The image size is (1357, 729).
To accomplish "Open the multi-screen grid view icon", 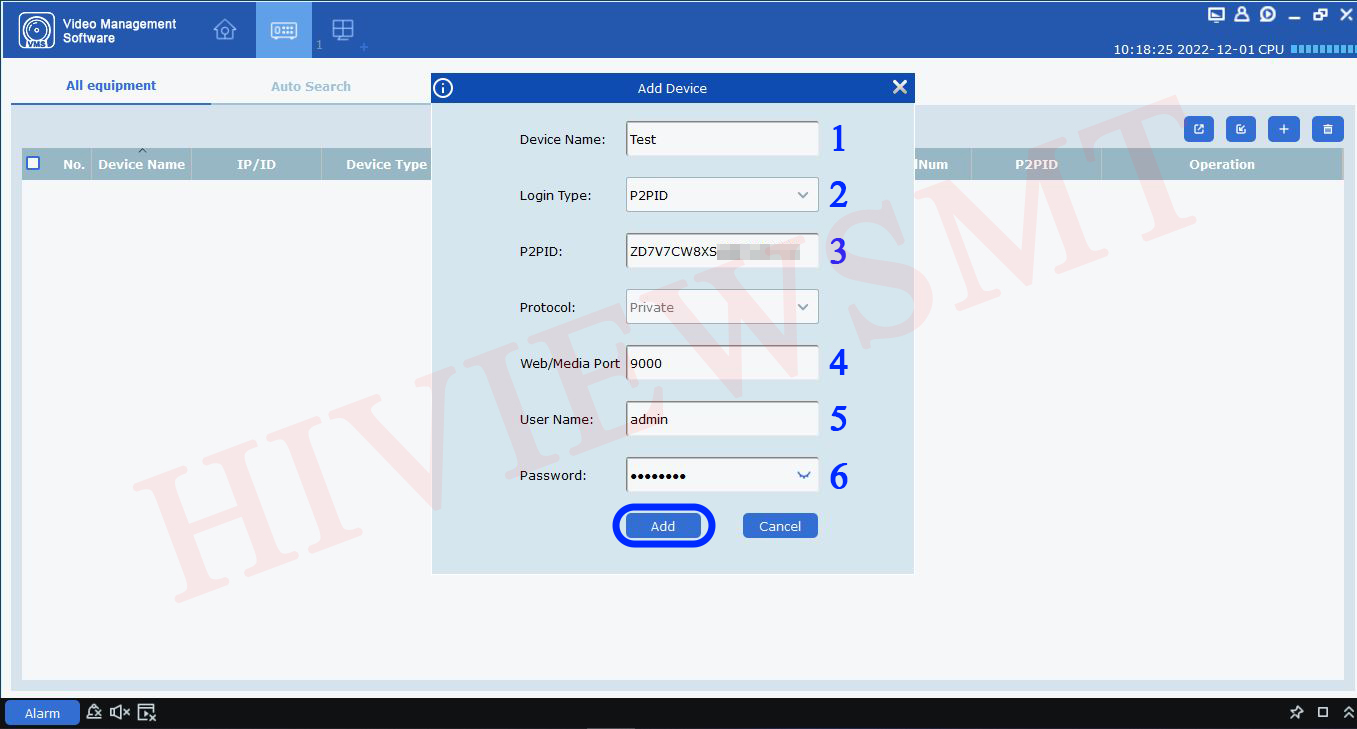I will click(343, 30).
